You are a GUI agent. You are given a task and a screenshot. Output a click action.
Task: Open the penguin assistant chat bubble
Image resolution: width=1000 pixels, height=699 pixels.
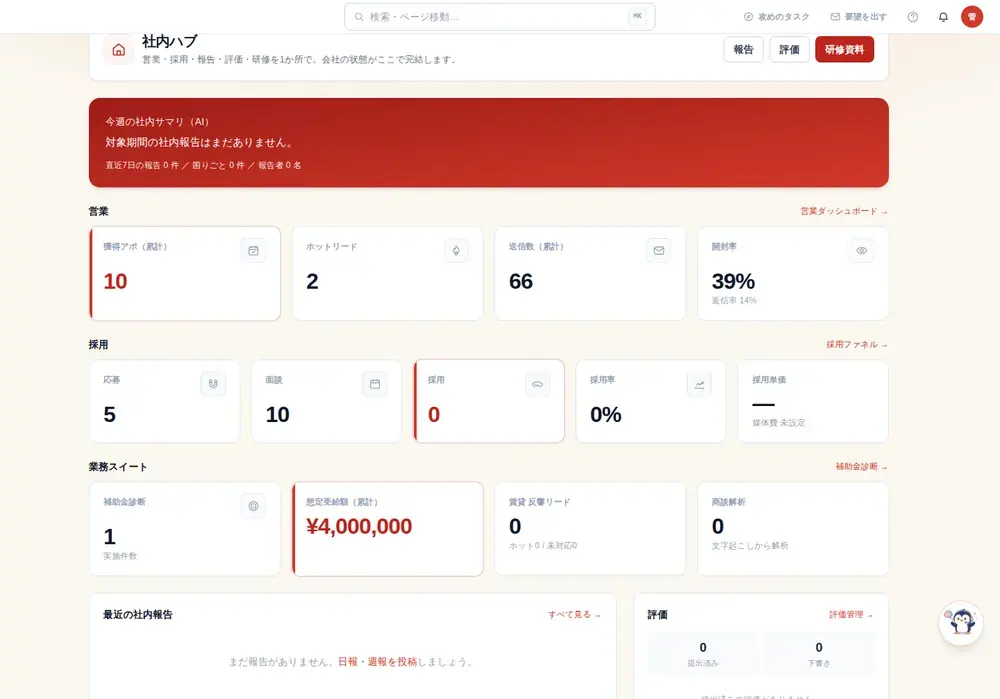[x=961, y=622]
